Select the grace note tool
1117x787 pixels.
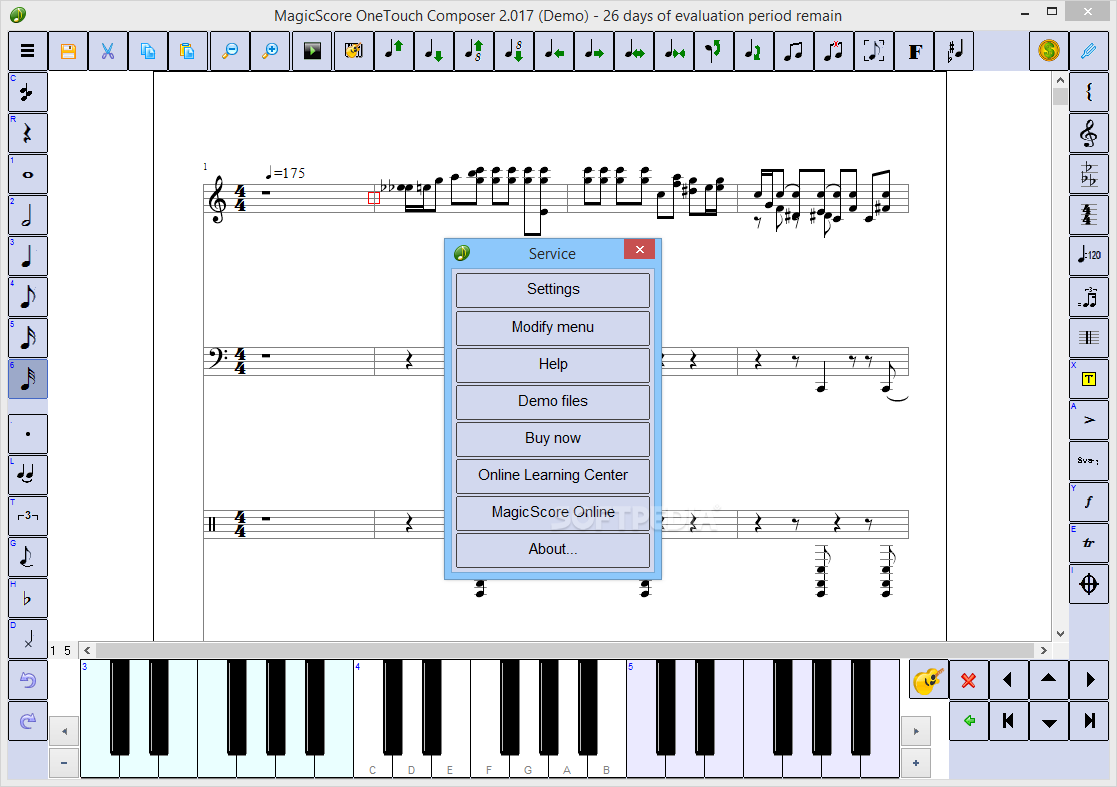28,557
